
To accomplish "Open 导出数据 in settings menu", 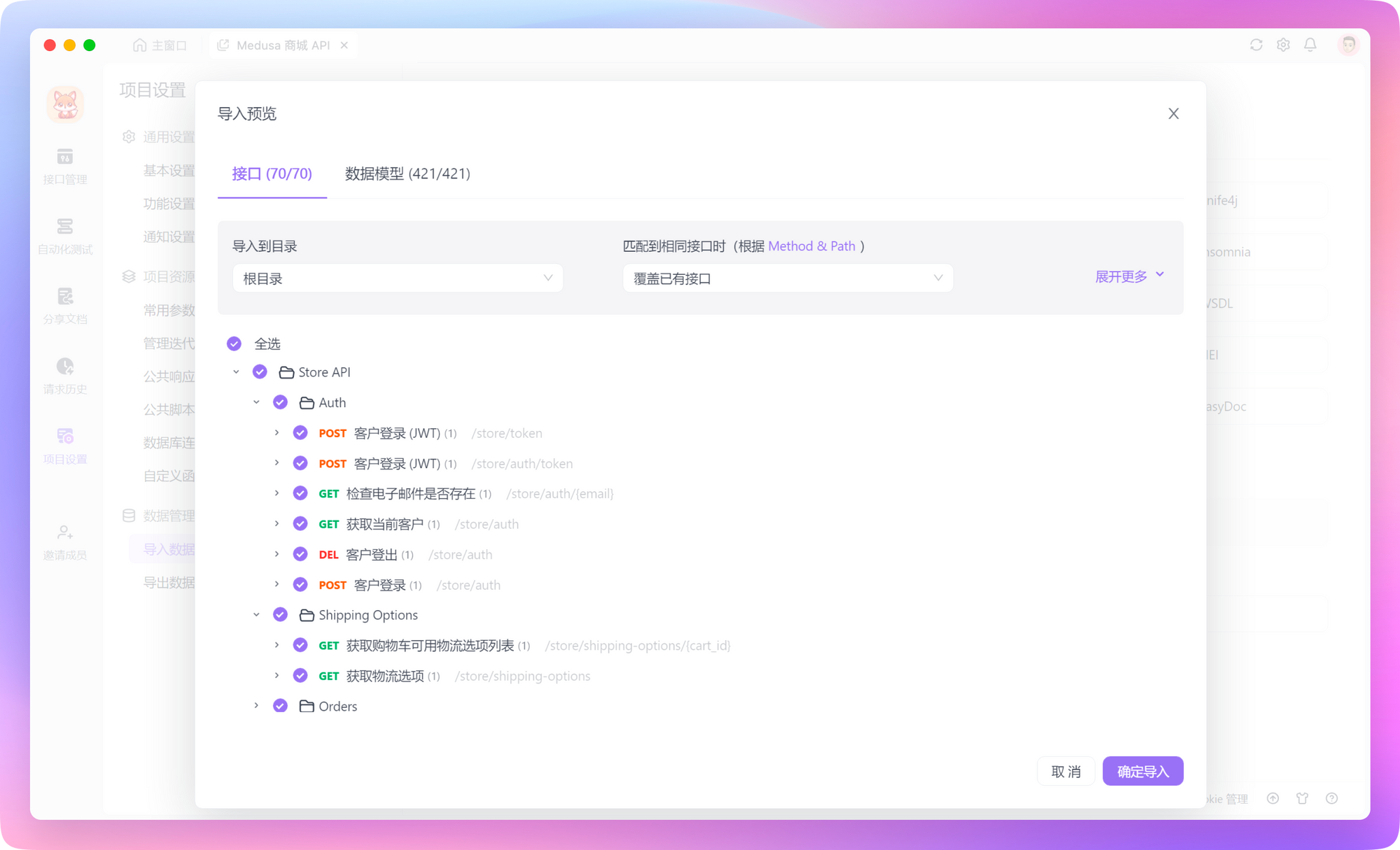I will coord(169,582).
